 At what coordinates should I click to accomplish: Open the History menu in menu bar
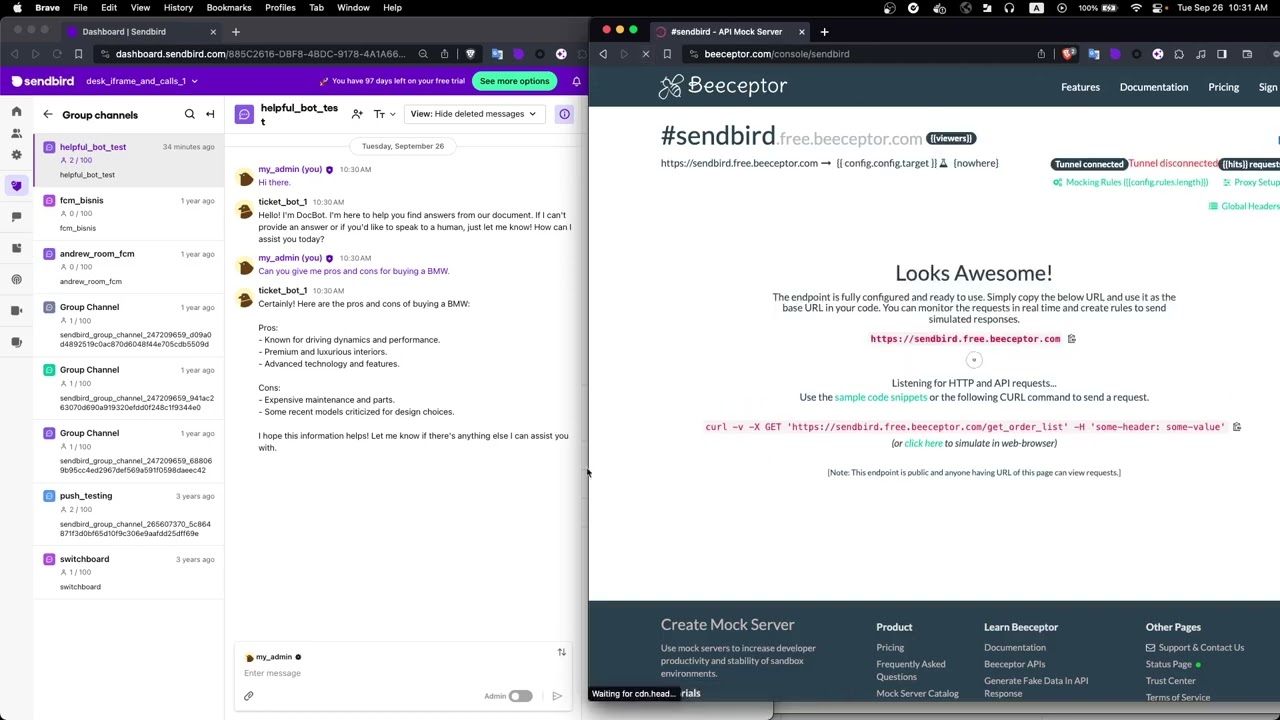coord(178,8)
